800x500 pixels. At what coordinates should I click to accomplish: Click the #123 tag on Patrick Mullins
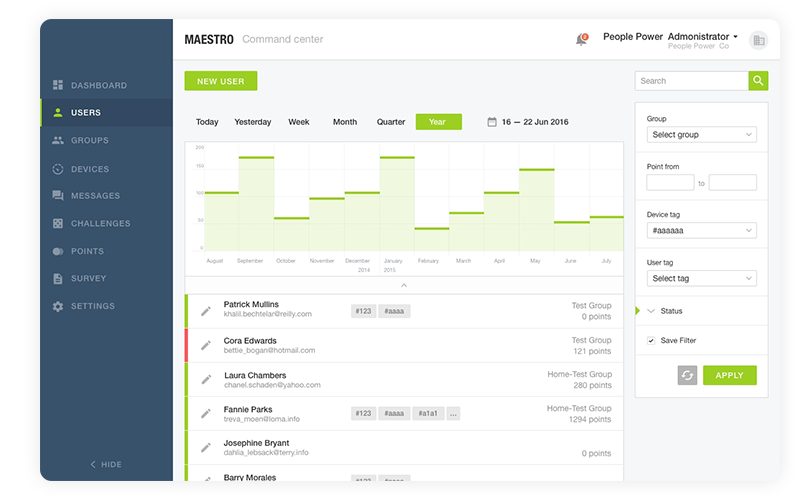click(x=363, y=311)
